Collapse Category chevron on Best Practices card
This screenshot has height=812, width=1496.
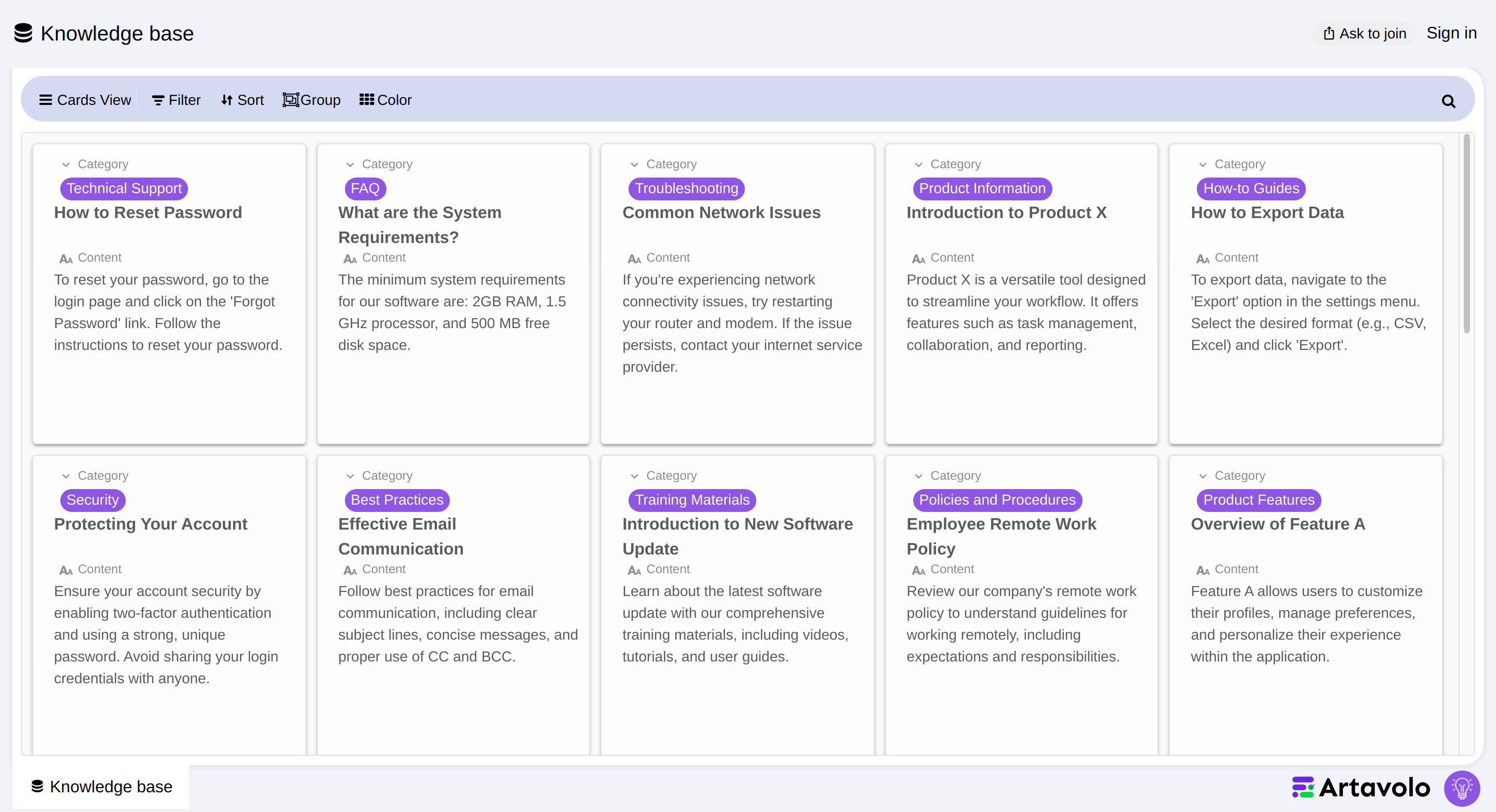[350, 476]
